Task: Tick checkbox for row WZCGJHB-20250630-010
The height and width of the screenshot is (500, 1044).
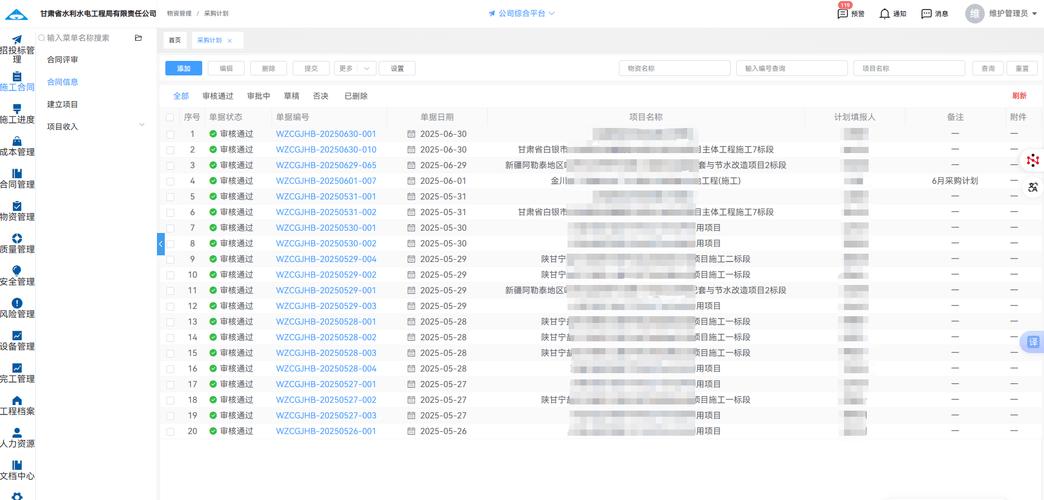Action: pyautogui.click(x=170, y=150)
